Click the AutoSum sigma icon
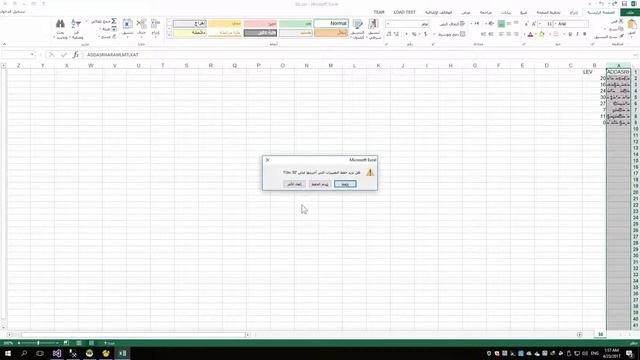The width and height of the screenshot is (640, 360). pos(114,21)
